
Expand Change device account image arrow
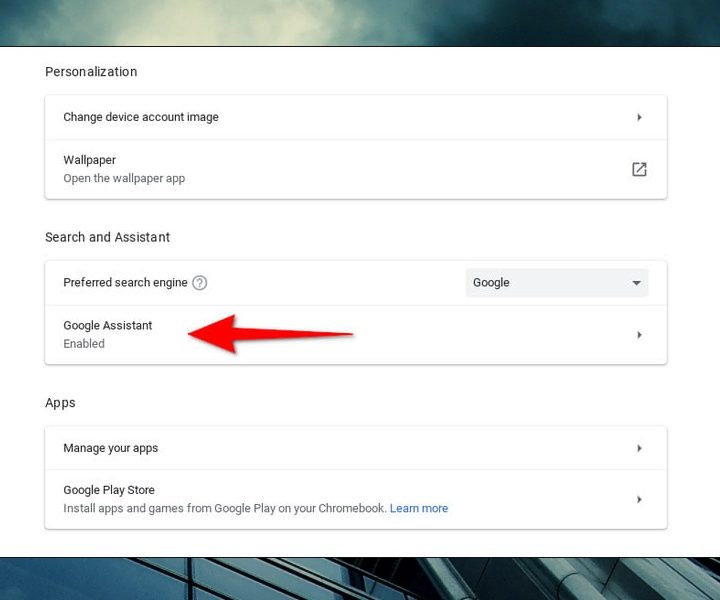[x=639, y=118]
